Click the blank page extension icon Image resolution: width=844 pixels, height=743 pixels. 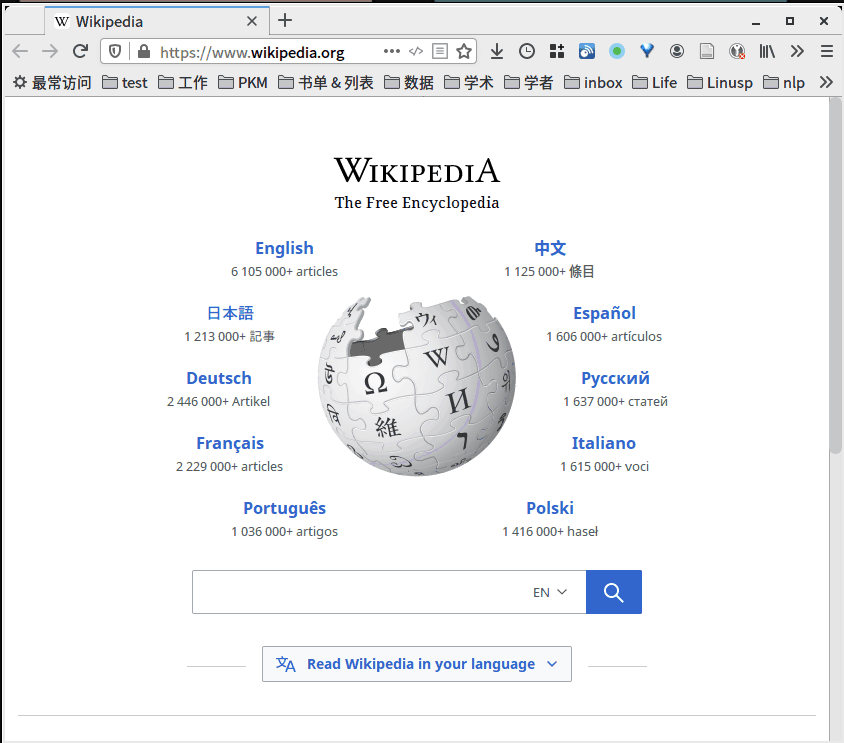click(x=707, y=51)
